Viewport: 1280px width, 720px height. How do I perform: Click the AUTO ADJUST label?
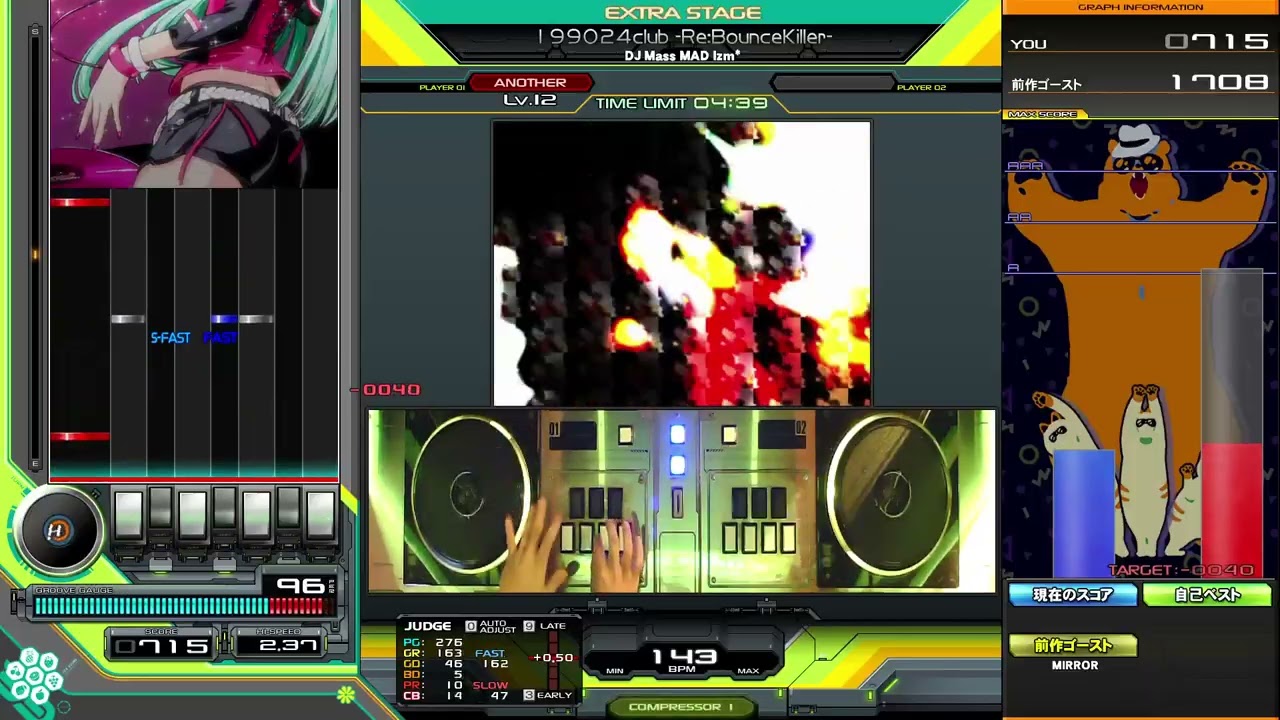(x=497, y=626)
